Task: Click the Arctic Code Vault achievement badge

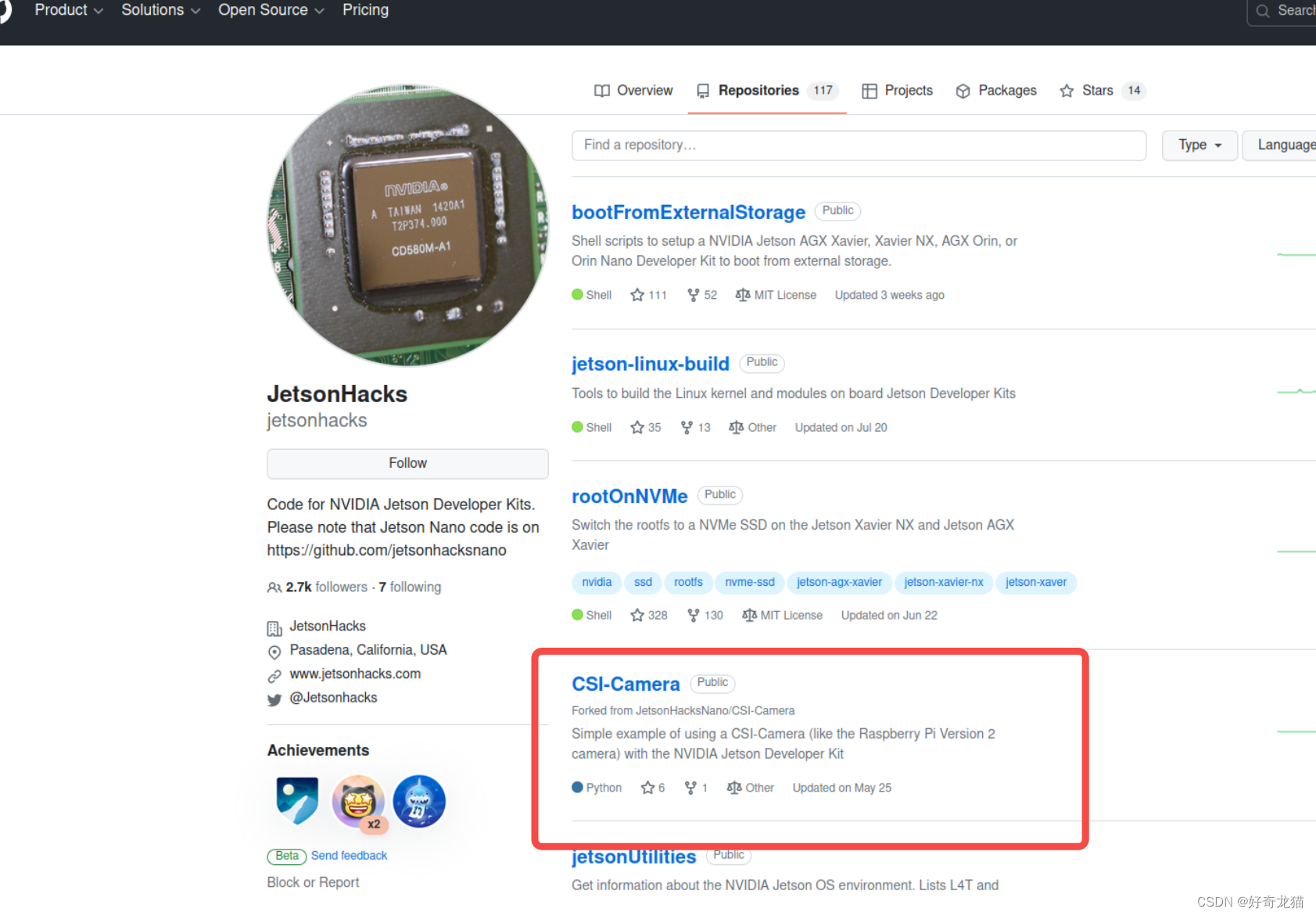Action: [297, 800]
